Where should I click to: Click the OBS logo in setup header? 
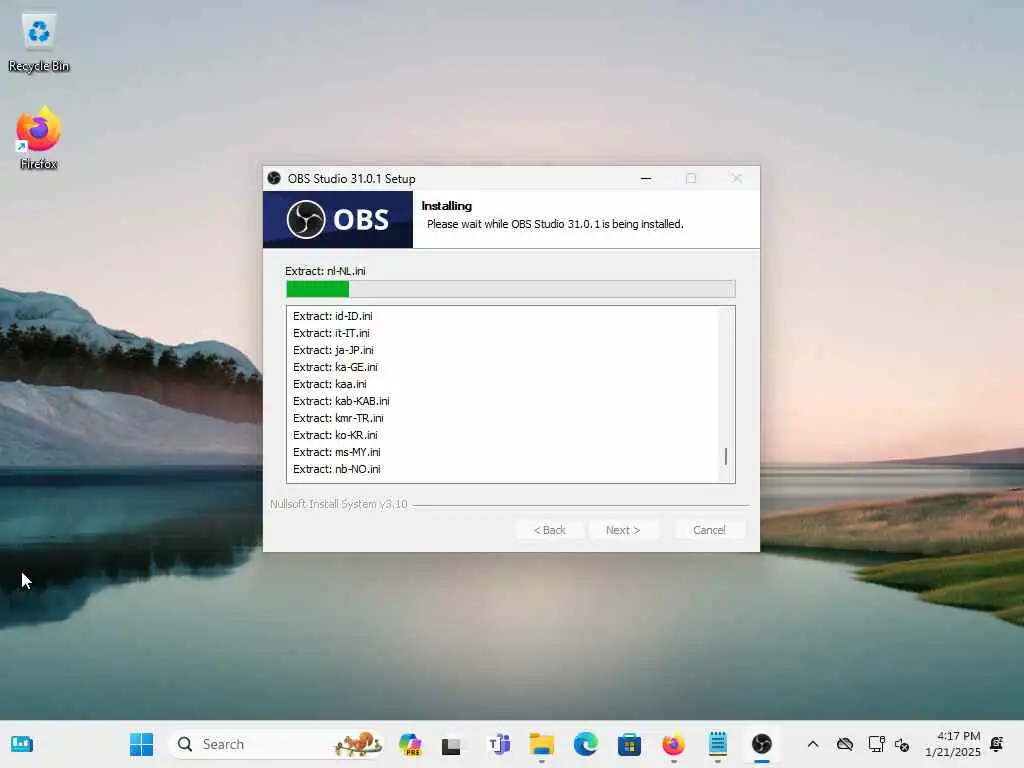(x=338, y=219)
